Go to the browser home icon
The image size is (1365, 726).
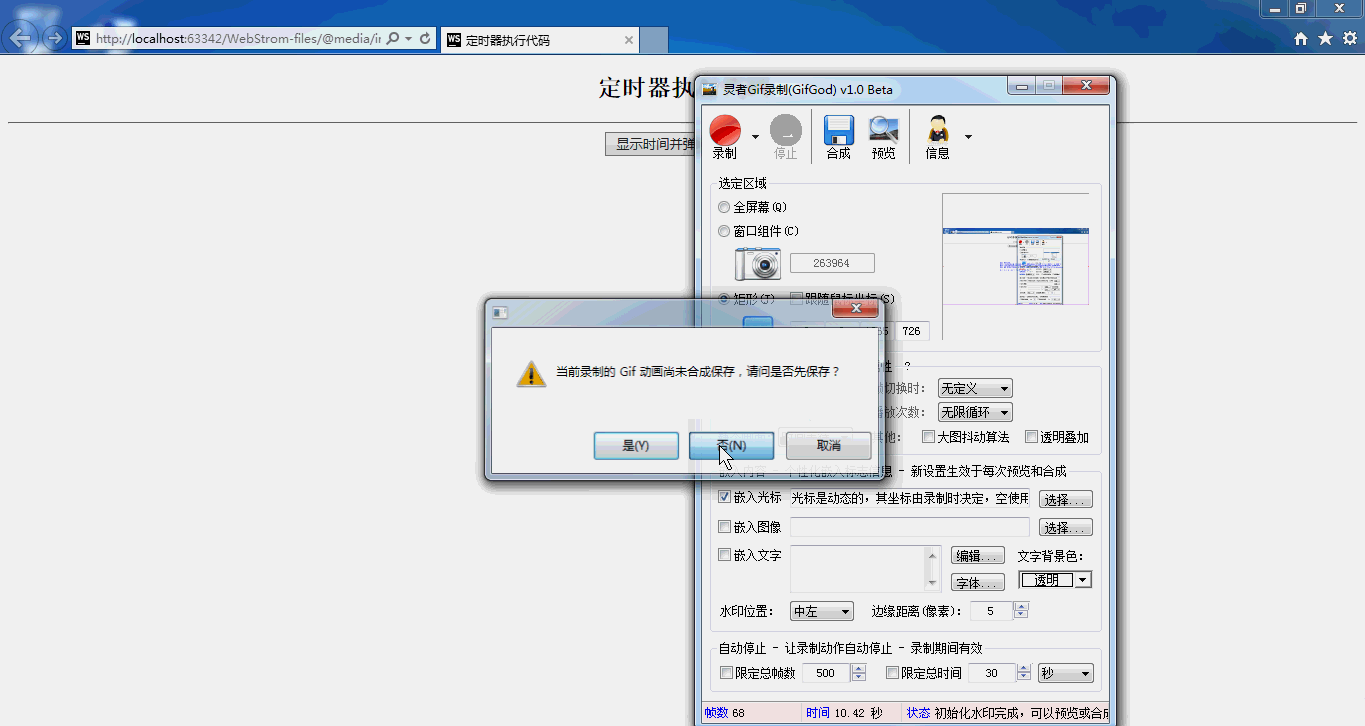(1301, 39)
